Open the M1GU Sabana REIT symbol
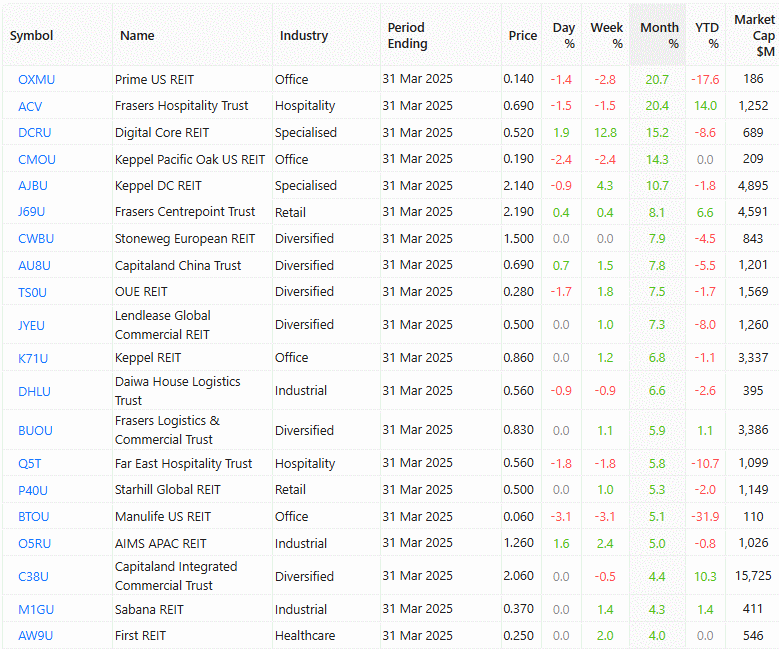Image resolution: width=779 pixels, height=649 pixels. tap(34, 610)
